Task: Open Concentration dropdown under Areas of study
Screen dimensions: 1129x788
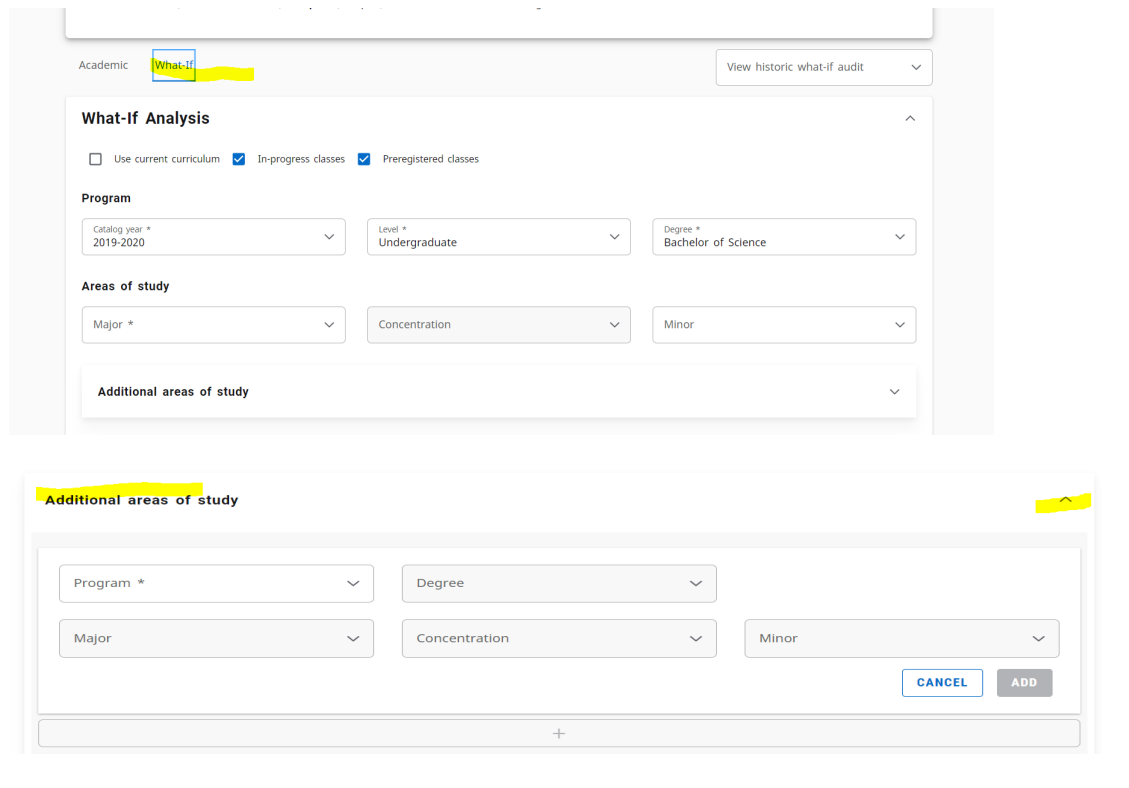Action: [x=499, y=325]
